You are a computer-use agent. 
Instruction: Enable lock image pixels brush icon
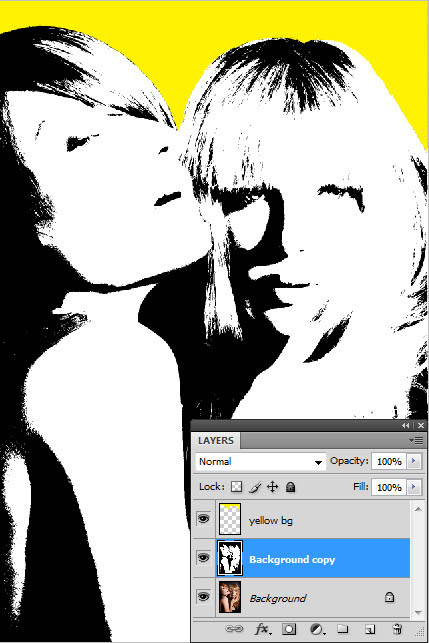point(255,487)
